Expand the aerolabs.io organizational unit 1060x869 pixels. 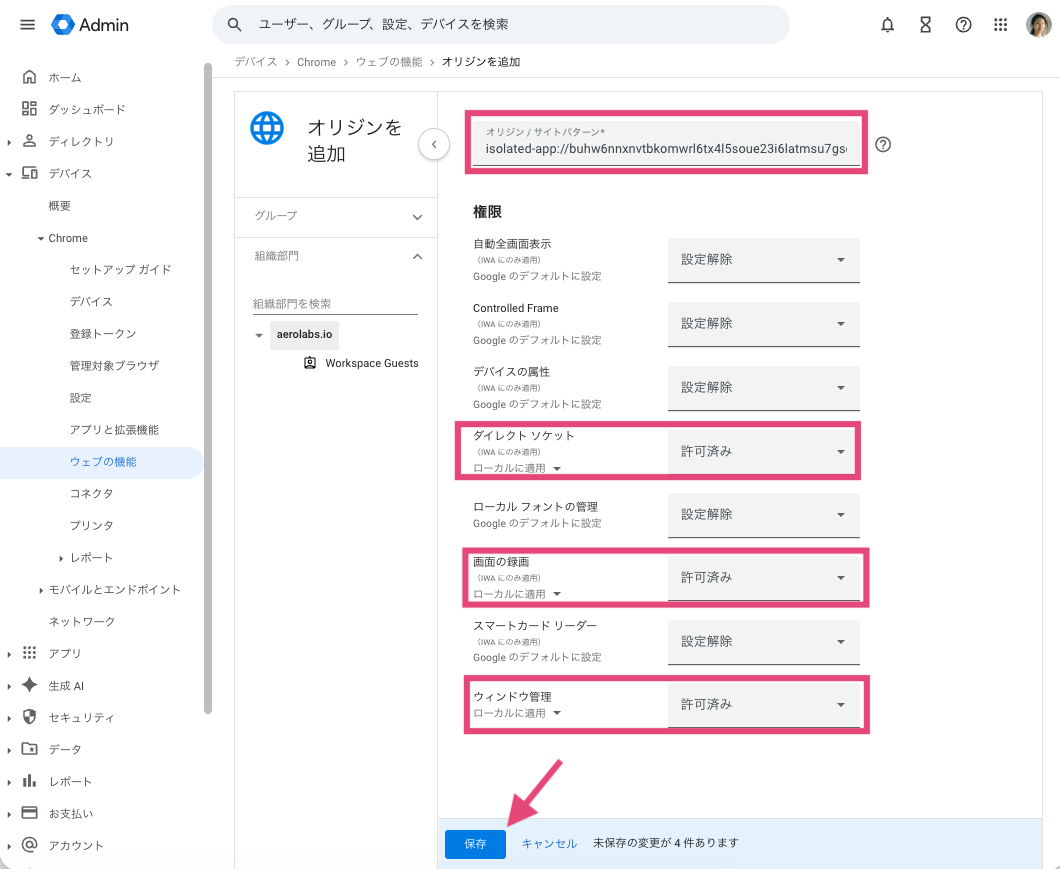259,334
